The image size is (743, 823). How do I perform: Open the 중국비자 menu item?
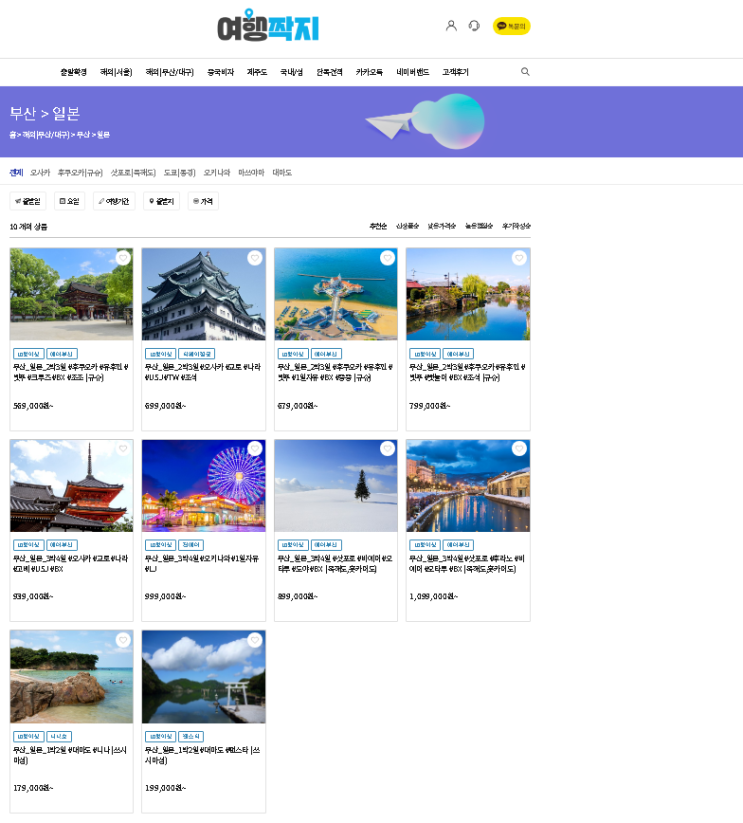(220, 72)
